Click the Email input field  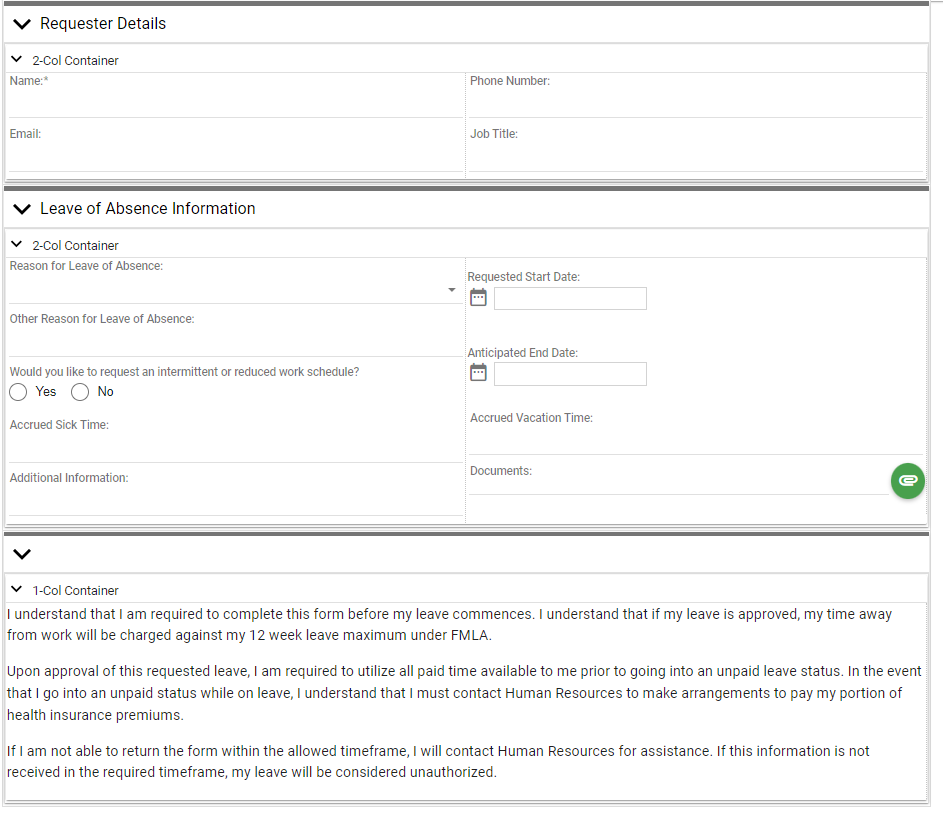point(235,157)
